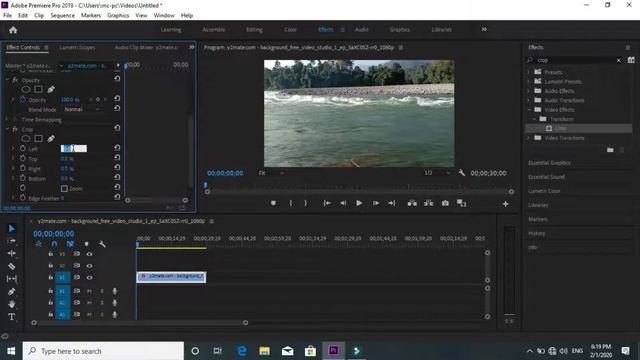The height and width of the screenshot is (360, 640).
Task: Collapse the Video Effects folder
Action: 529,109
